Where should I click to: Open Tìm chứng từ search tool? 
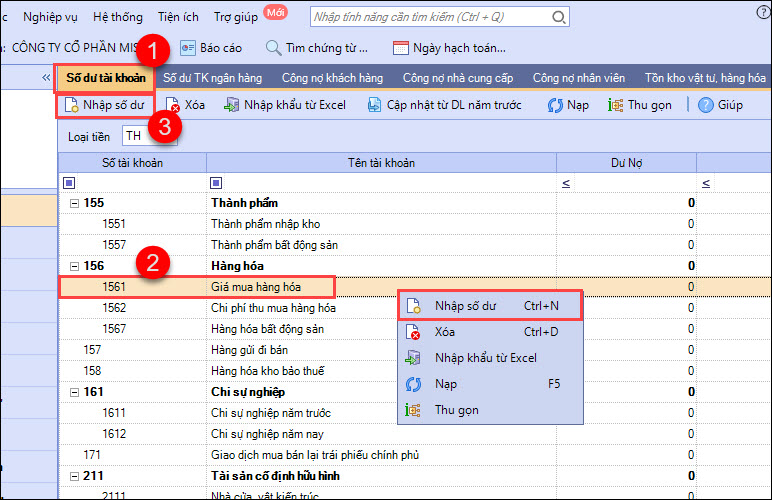click(x=273, y=47)
